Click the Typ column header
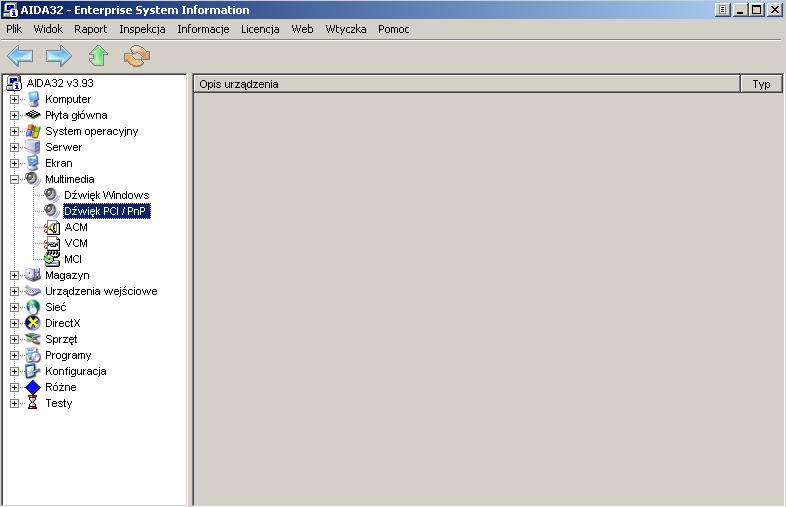This screenshot has width=786, height=507. click(761, 84)
